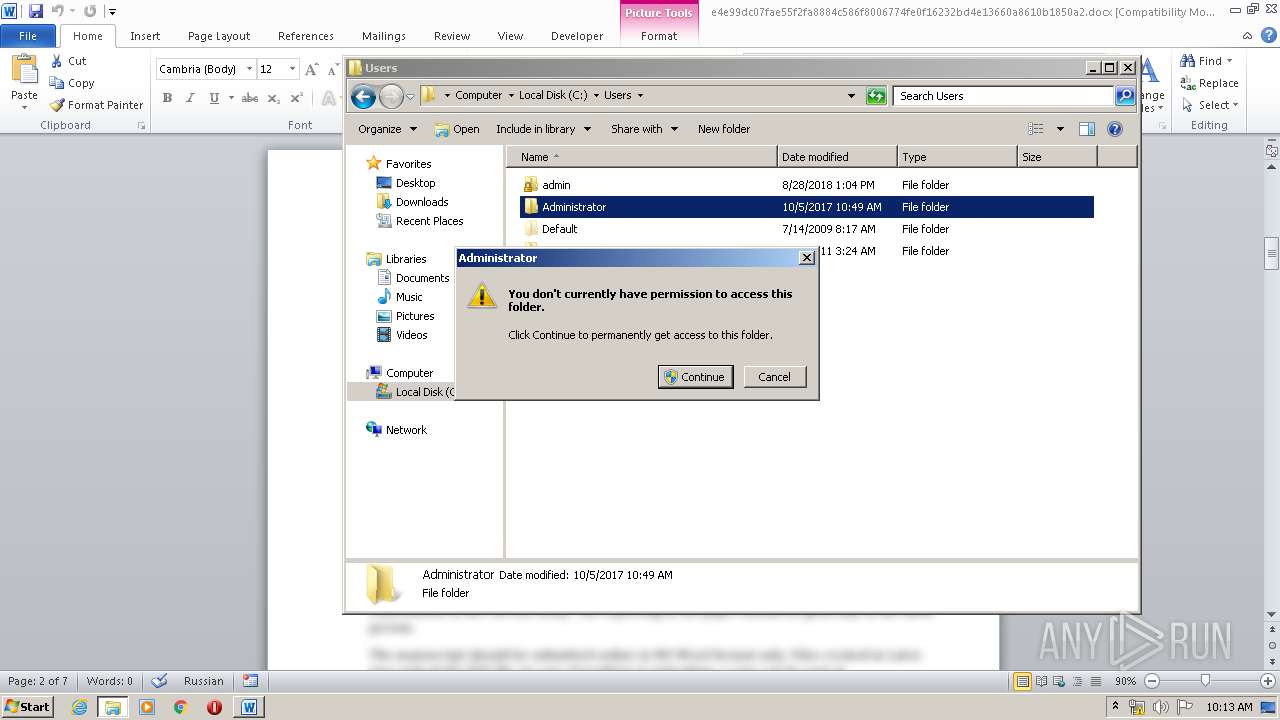Sort by the Type column header

(957, 157)
